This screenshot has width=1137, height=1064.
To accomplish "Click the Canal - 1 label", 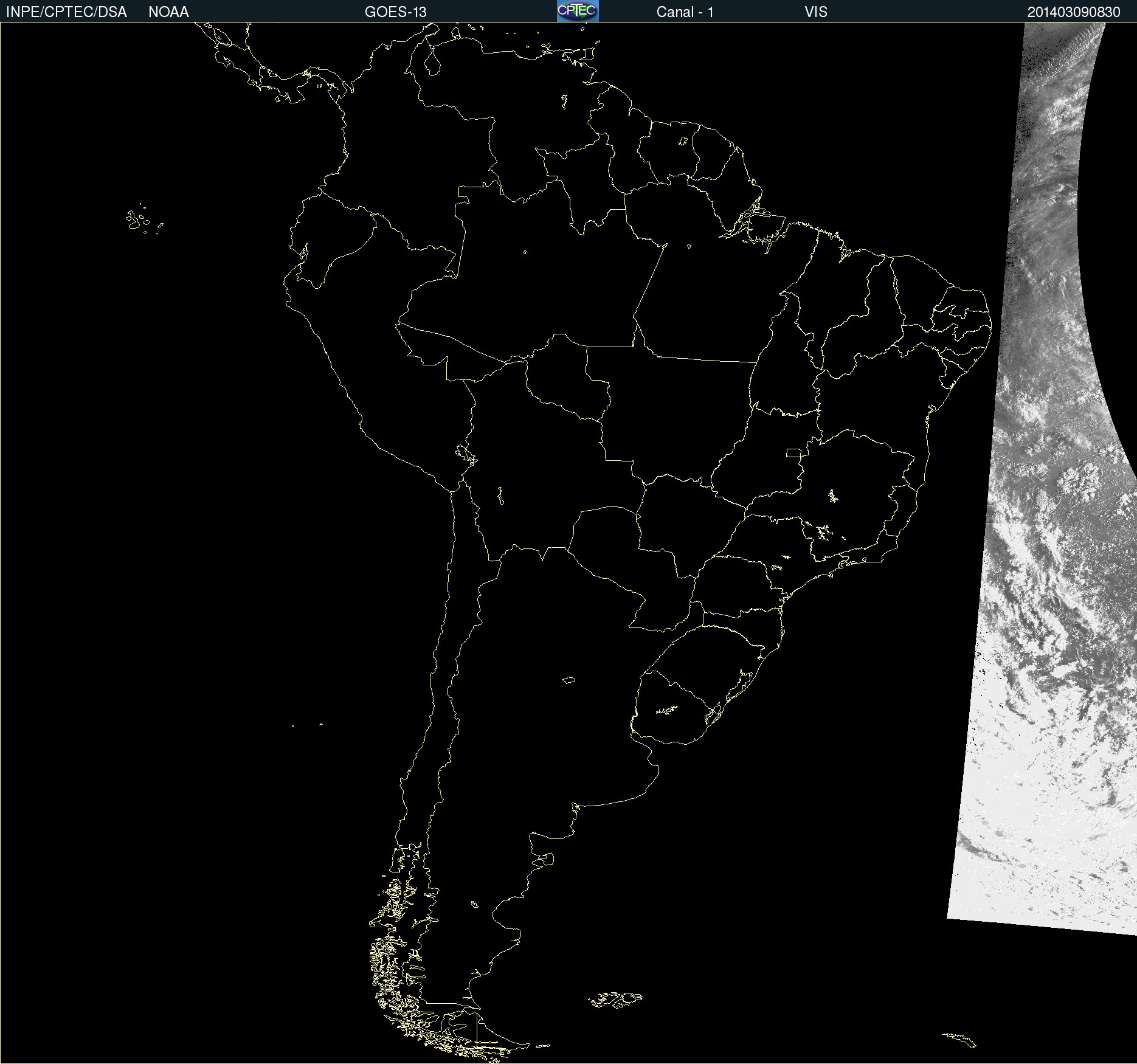I will [685, 12].
